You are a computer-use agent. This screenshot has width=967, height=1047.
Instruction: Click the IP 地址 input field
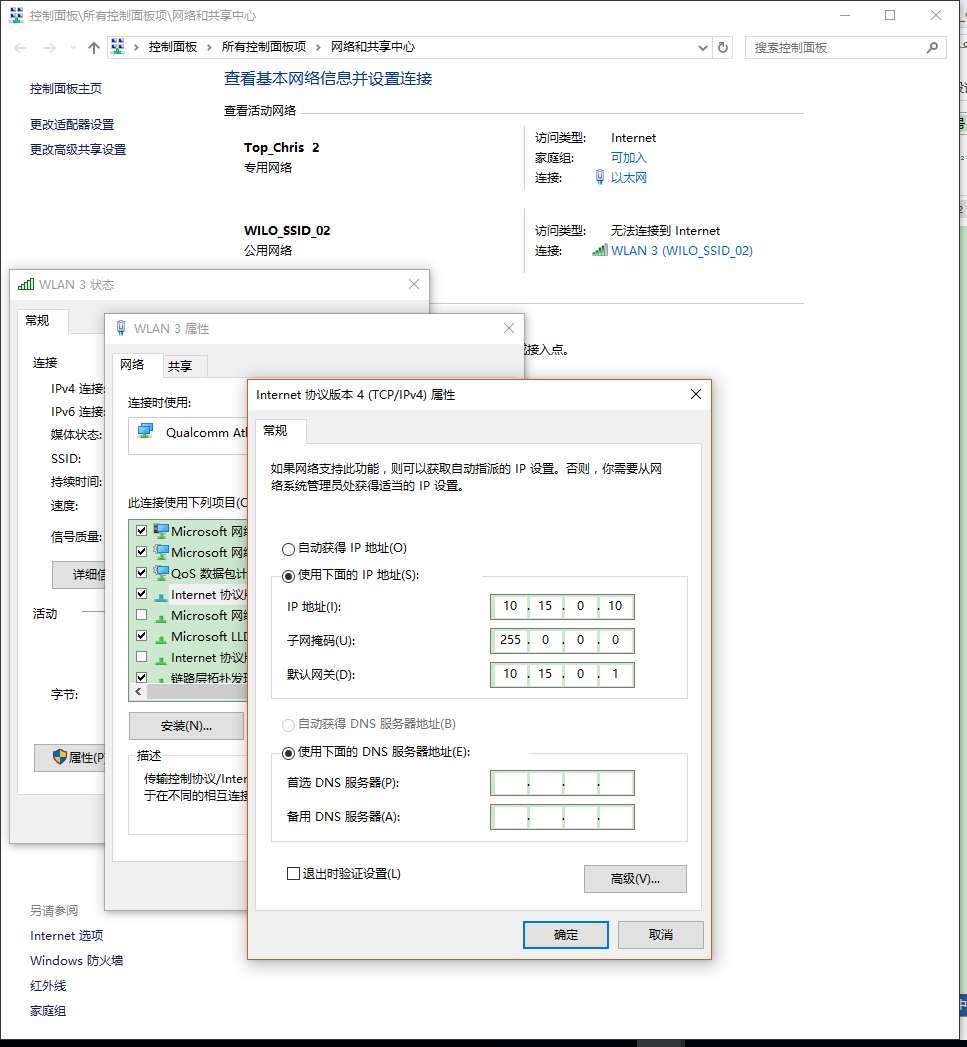tap(562, 606)
